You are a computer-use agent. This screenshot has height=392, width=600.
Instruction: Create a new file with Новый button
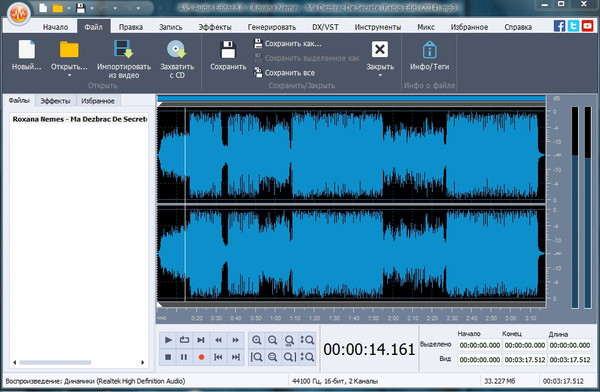[26, 55]
